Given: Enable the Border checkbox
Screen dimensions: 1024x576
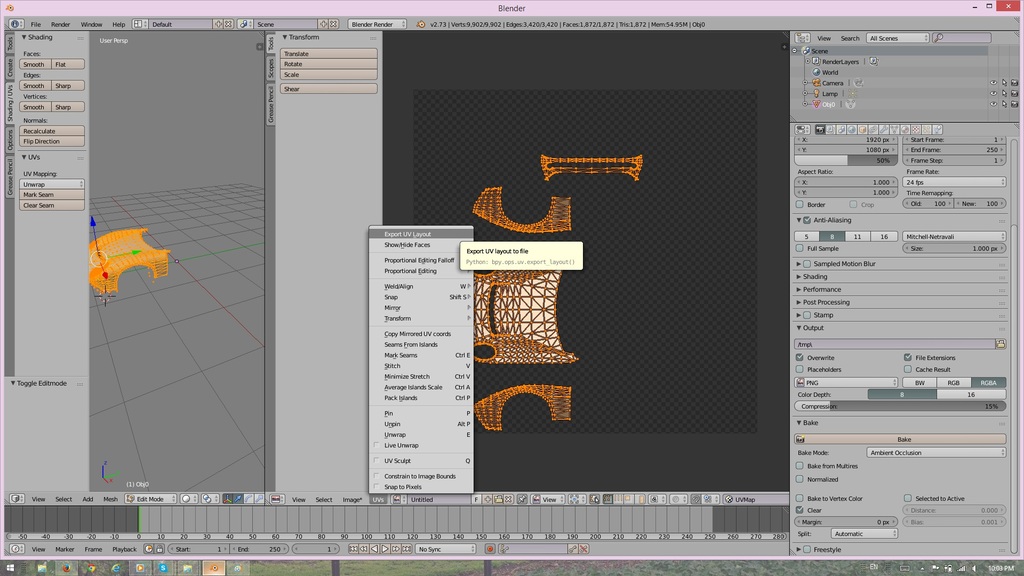Looking at the screenshot, I should tap(800, 204).
